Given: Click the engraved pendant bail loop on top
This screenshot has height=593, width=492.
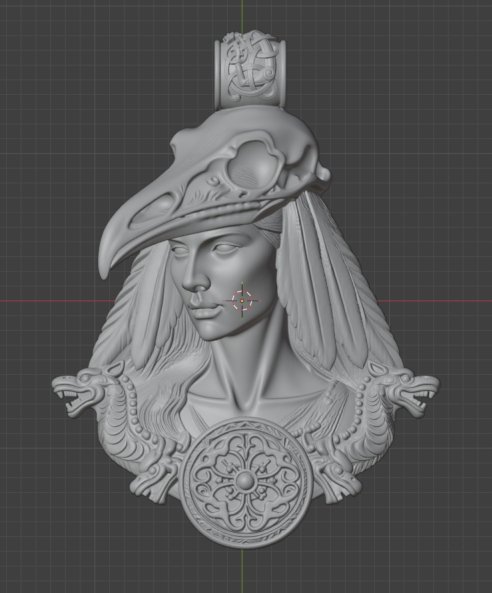Looking at the screenshot, I should click(250, 71).
